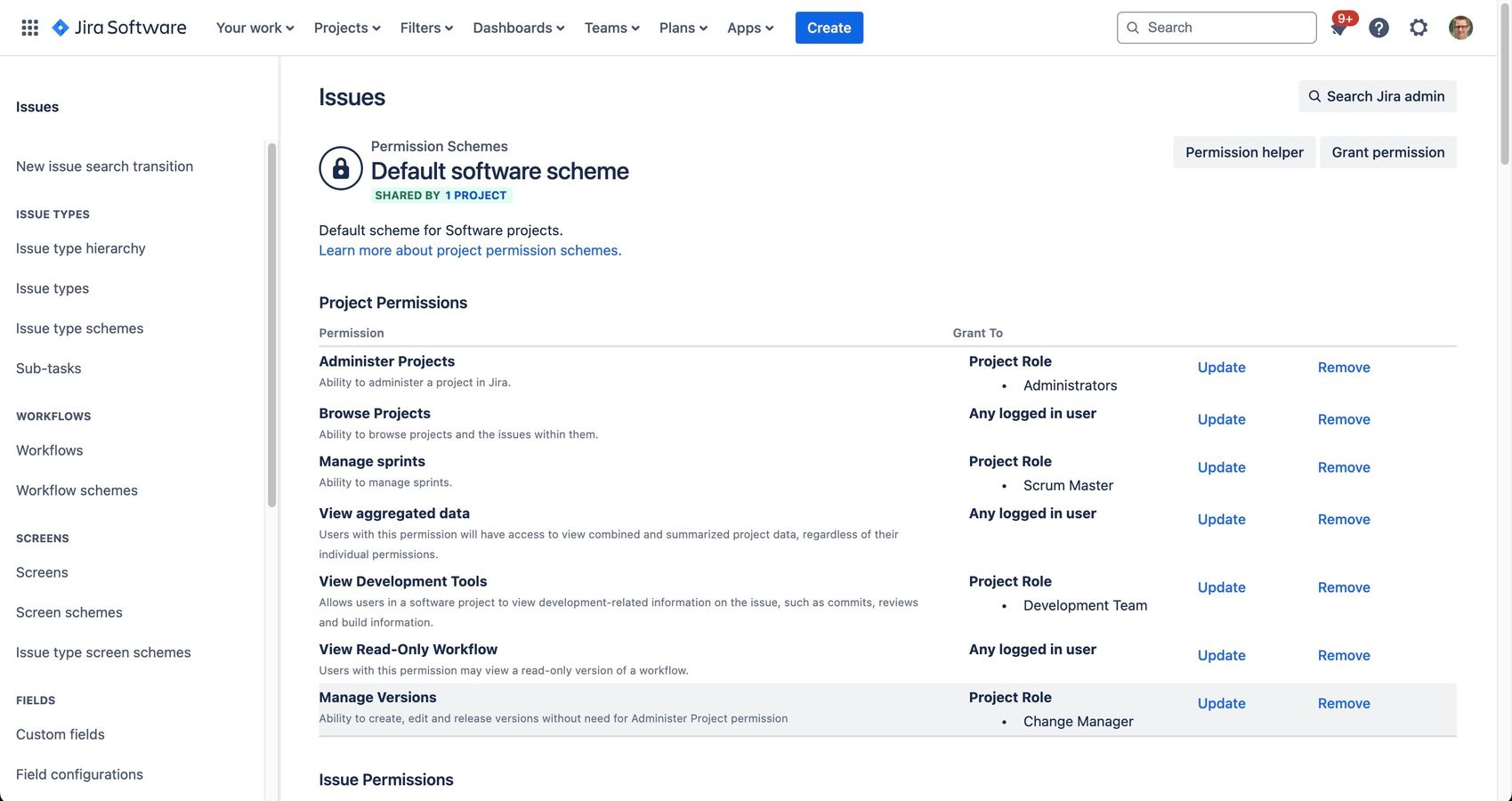Open New issue search transition
Screen dimensions: 1512x801
coord(104,166)
